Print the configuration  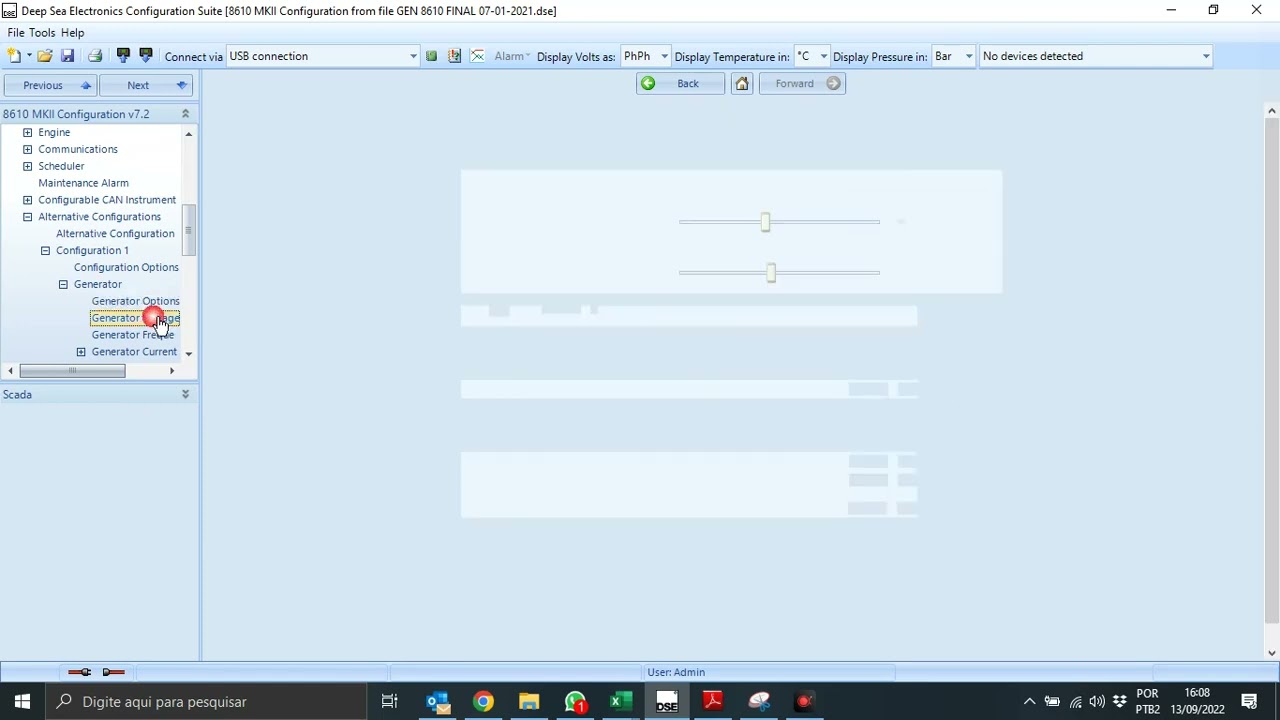pos(95,56)
